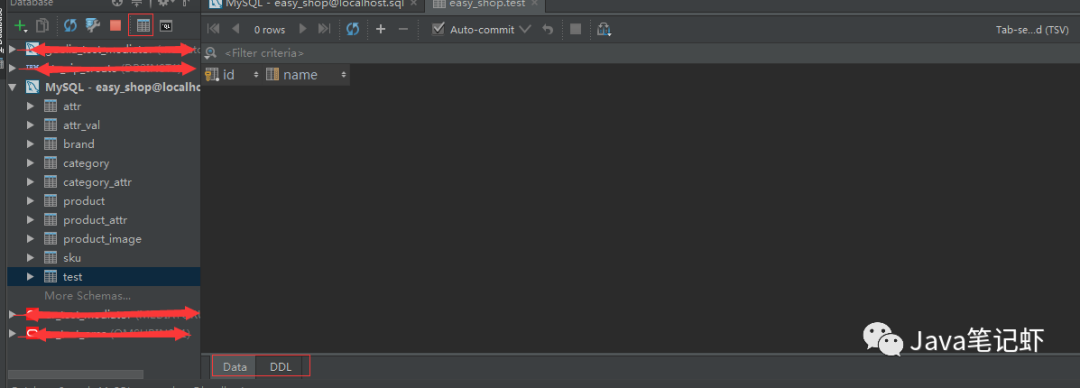Go to next page of rows

click(x=302, y=29)
